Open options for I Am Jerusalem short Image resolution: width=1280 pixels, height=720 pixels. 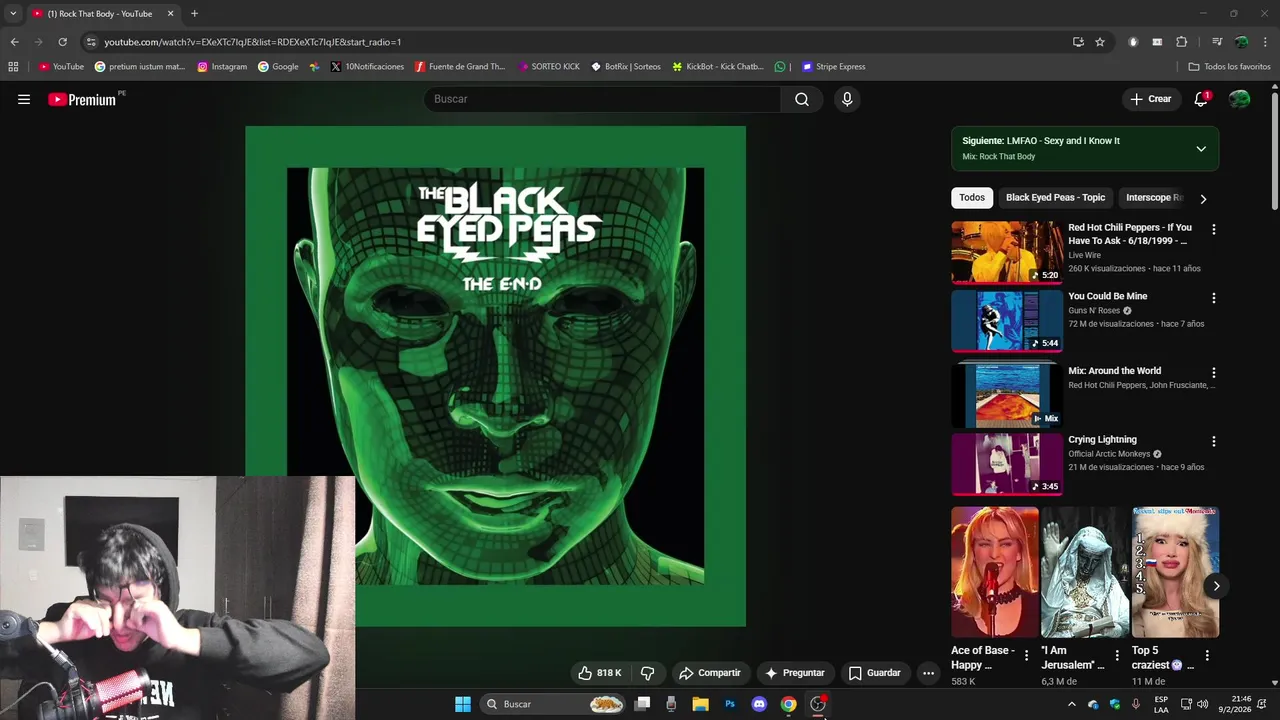coord(1117,656)
